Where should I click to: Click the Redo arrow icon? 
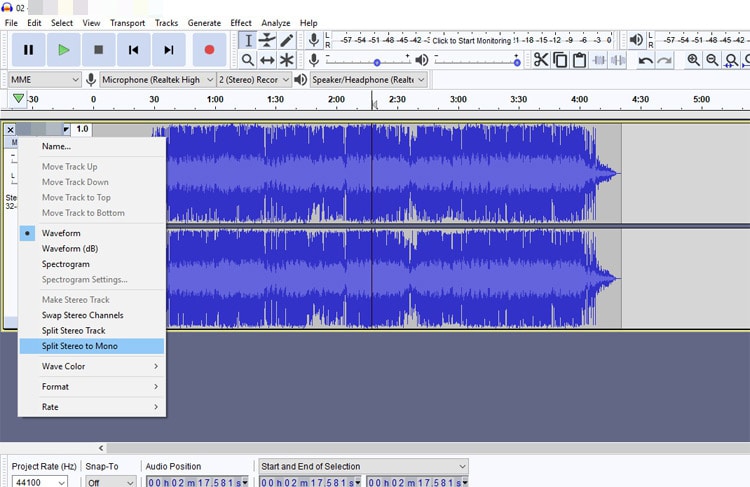[664, 60]
